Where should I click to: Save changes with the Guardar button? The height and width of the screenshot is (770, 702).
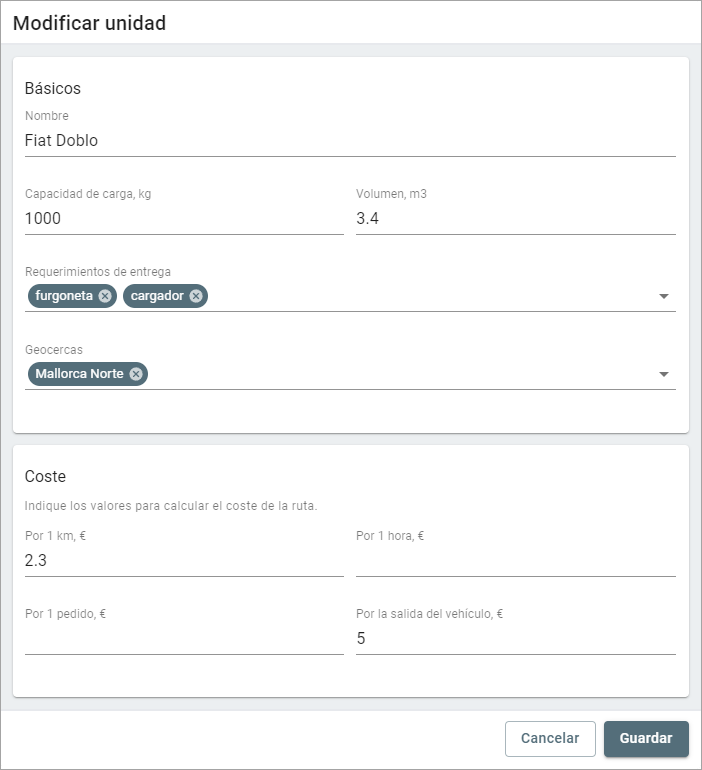[646, 738]
